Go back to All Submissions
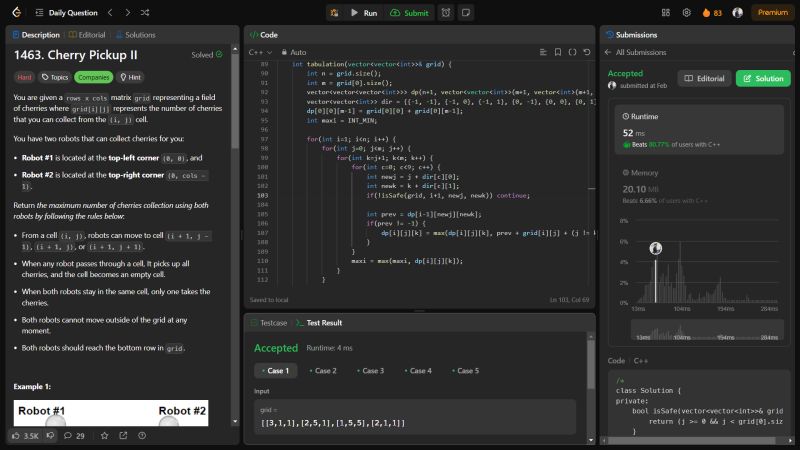The image size is (800, 450). (636, 52)
